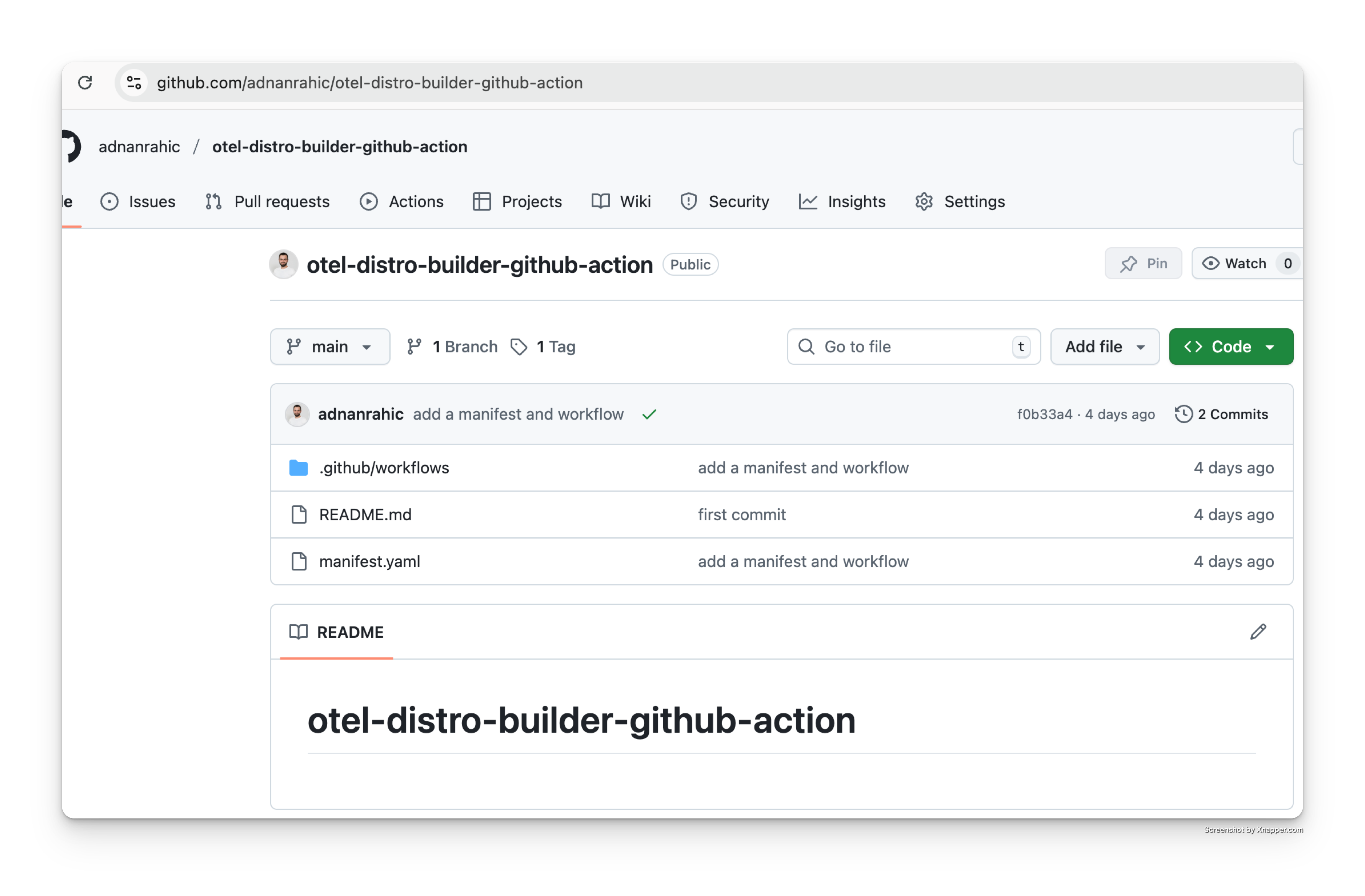Click '4 days ago' in README.md row
Image resolution: width=1365 pixels, height=896 pixels.
coord(1234,514)
